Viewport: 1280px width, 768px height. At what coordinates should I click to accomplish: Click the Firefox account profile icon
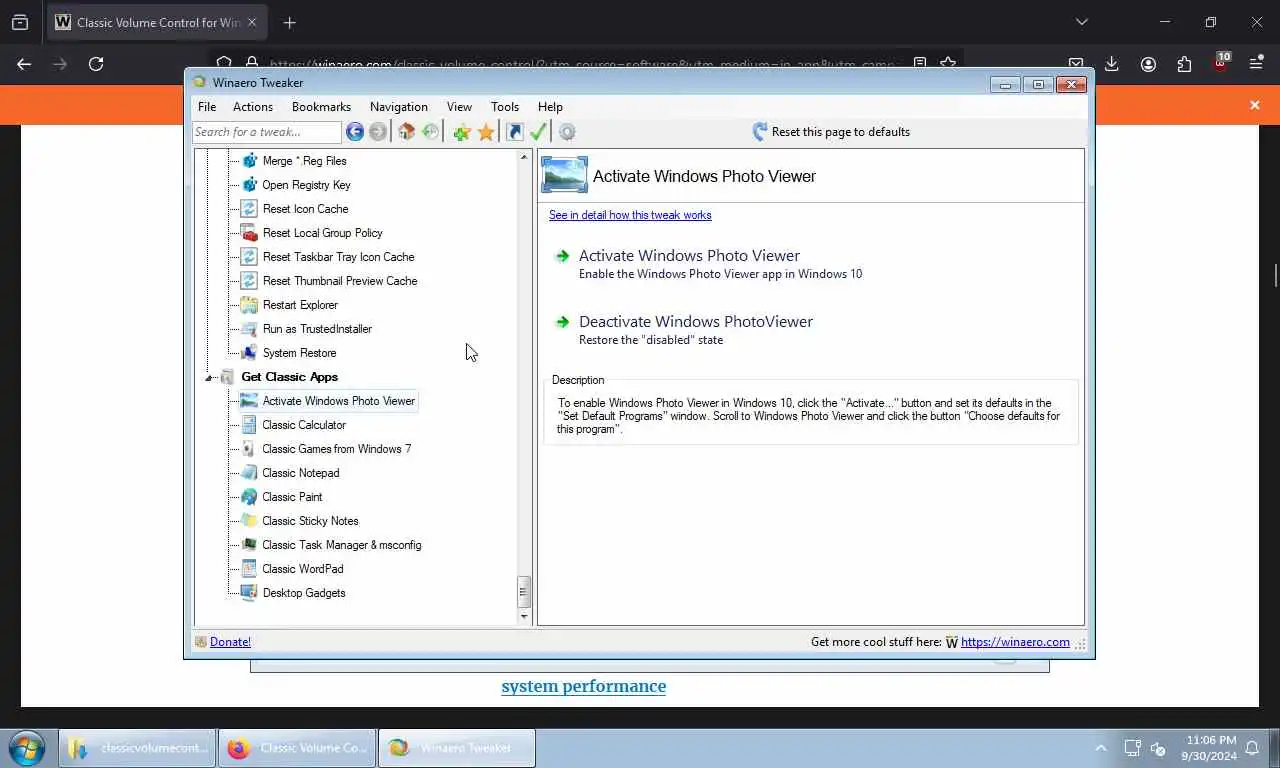1148,64
